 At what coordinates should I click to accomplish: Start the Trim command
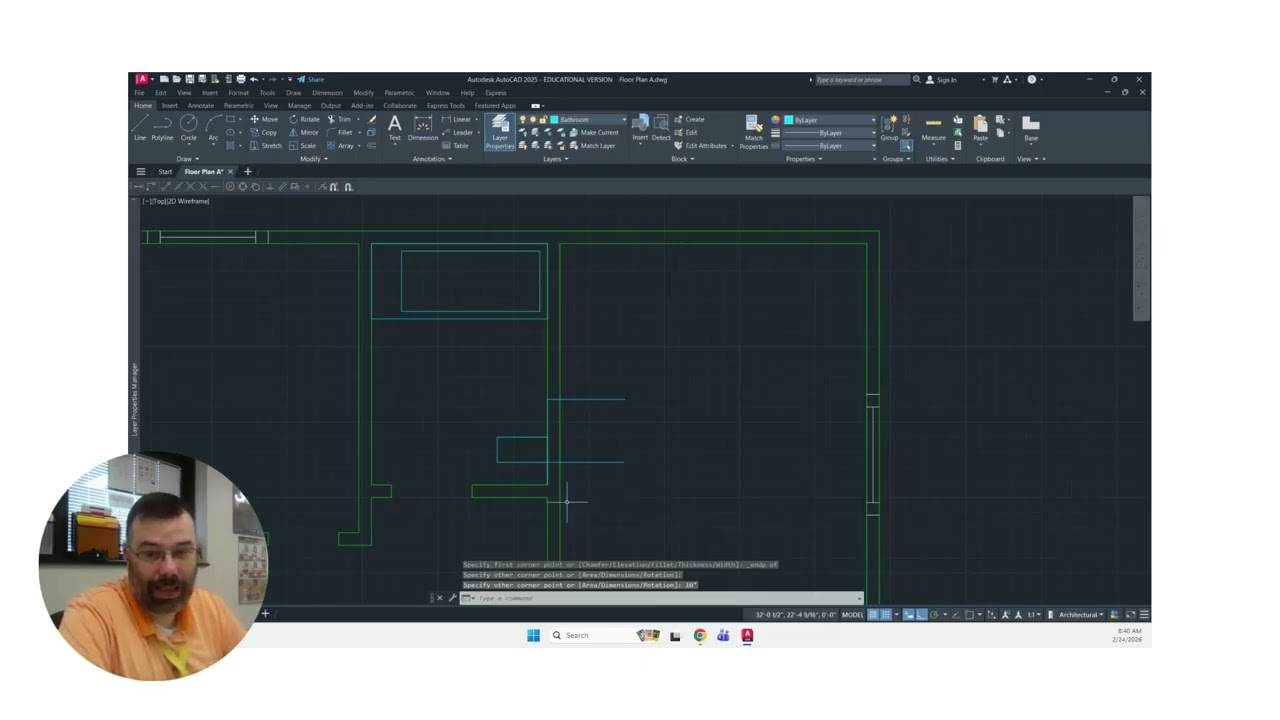[x=339, y=119]
